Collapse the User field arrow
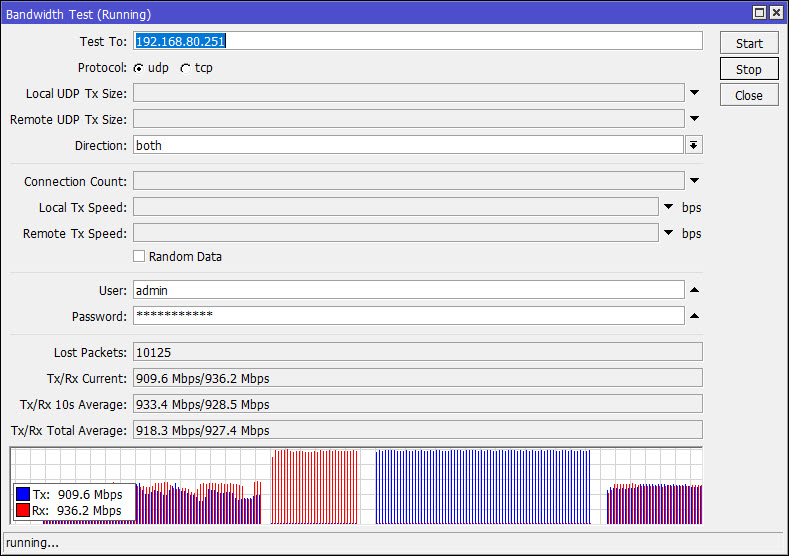The width and height of the screenshot is (789, 556). pos(694,290)
